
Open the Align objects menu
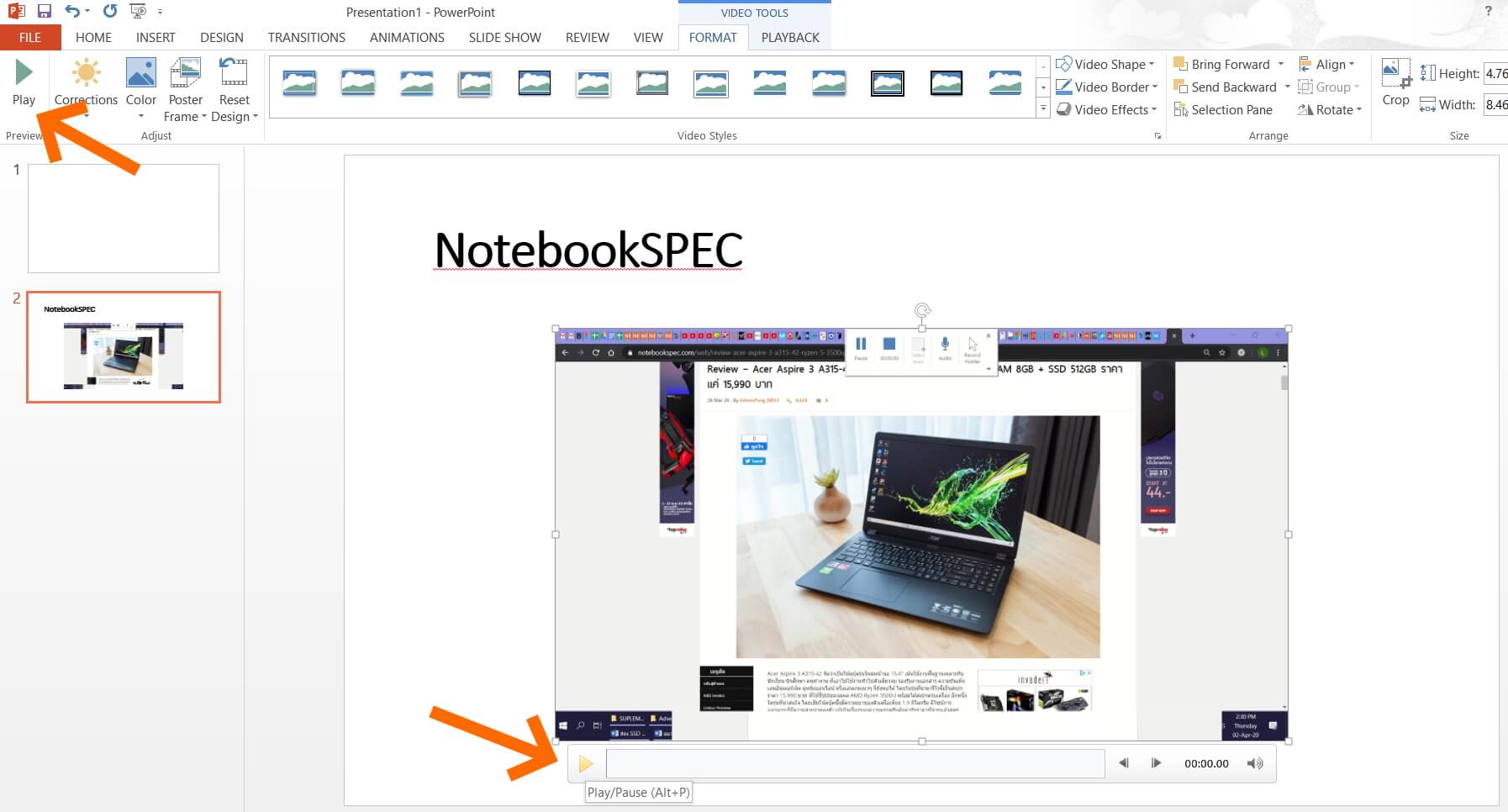coord(1326,64)
